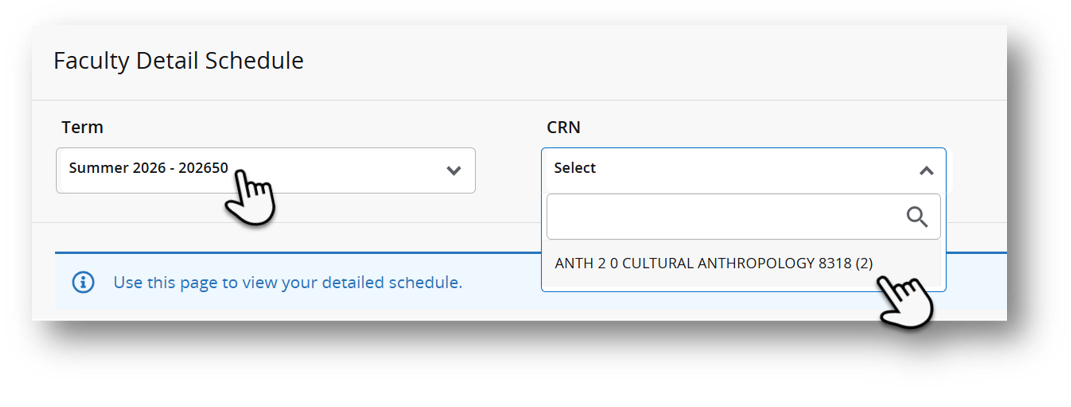Open the Term dropdown showing Summer 2026 - 202650
Image resolution: width=1071 pixels, height=407 pixels.
pos(266,170)
